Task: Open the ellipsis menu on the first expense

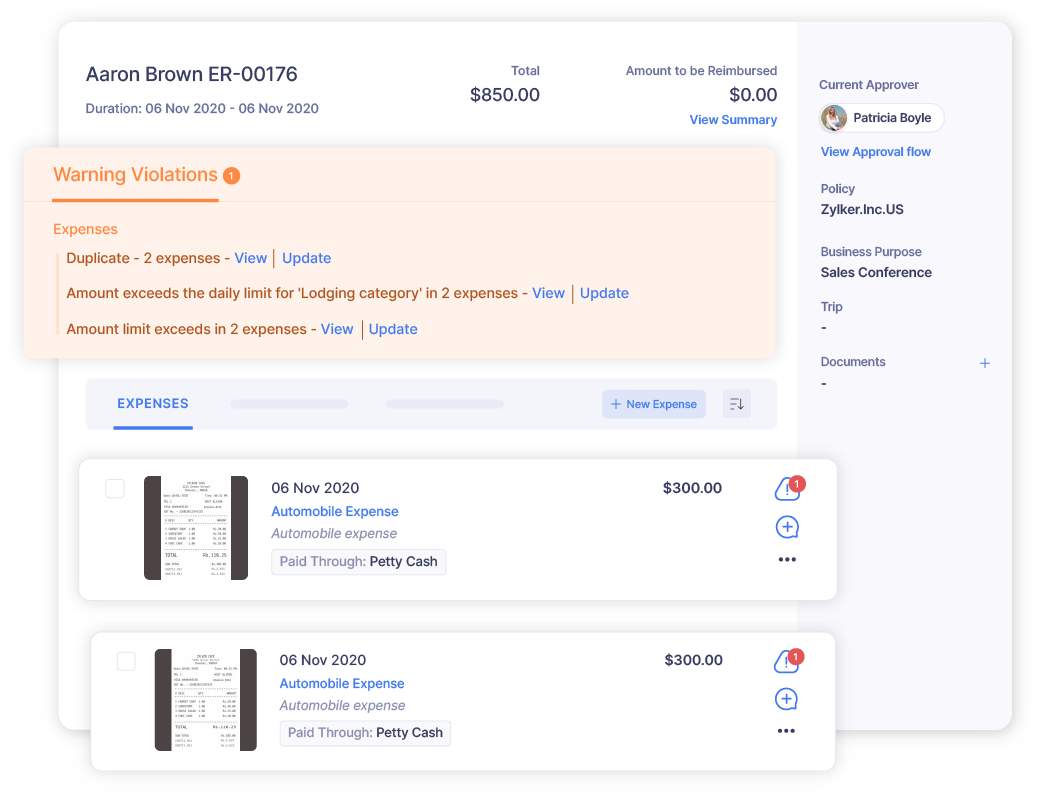Action: click(x=787, y=559)
